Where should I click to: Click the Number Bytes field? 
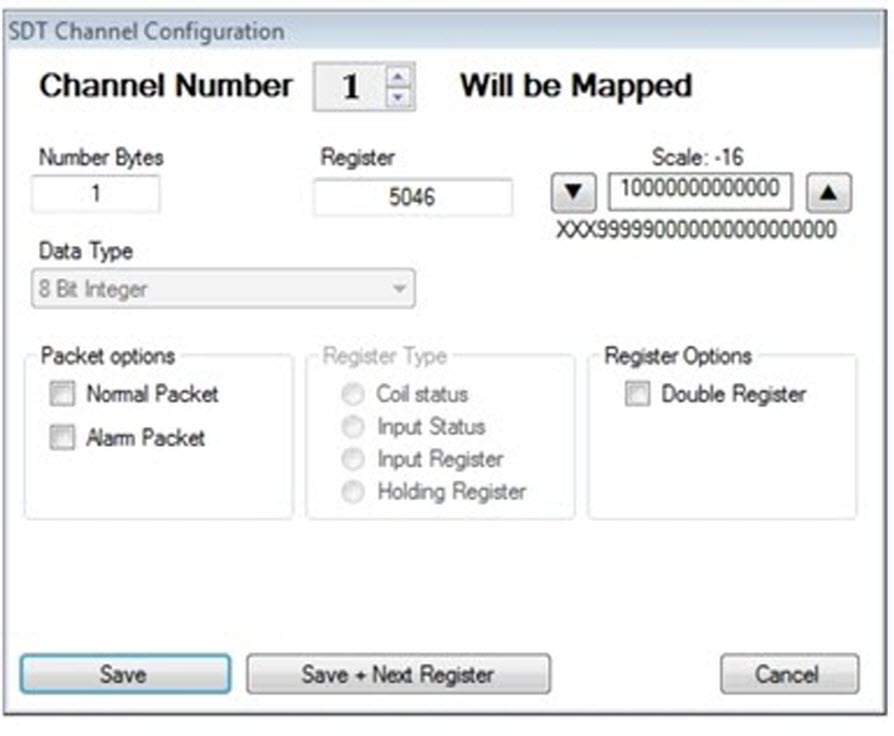point(96,193)
